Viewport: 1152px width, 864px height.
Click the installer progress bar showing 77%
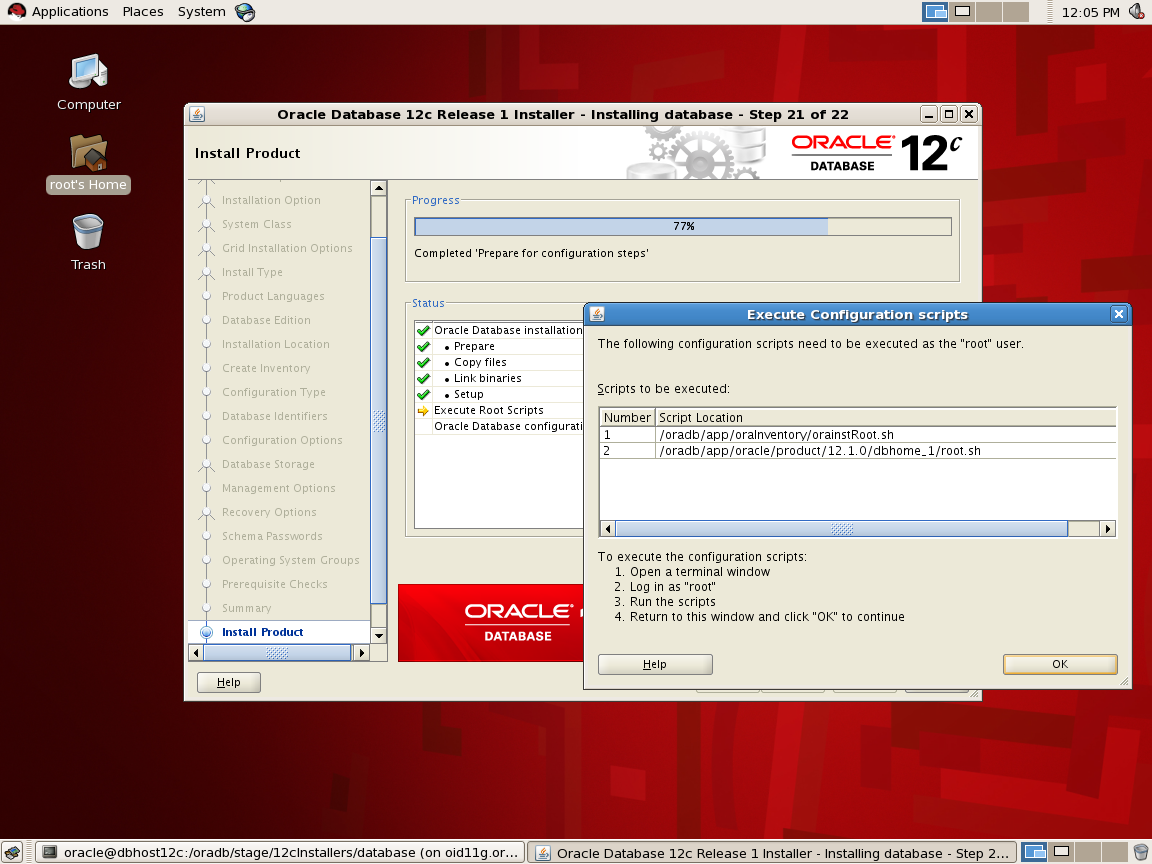[x=683, y=226]
